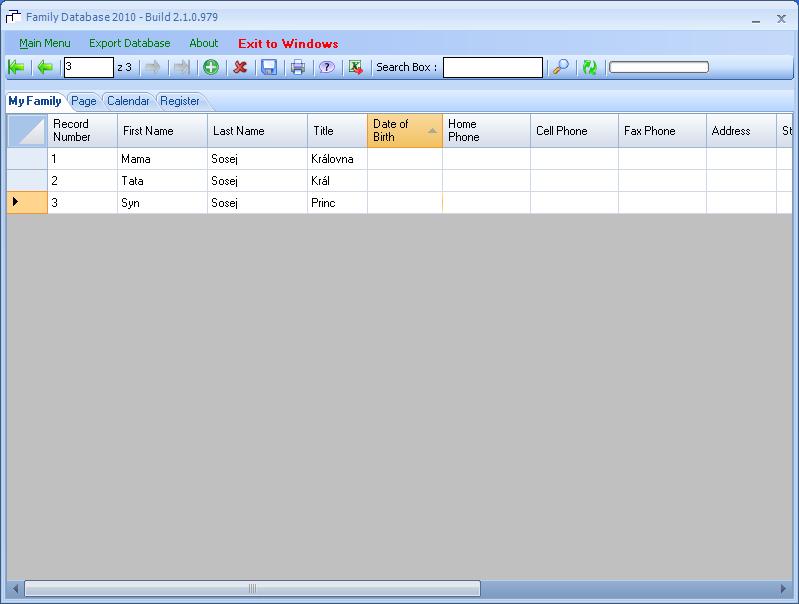
Task: Switch to the Calendar tab
Action: tap(128, 101)
